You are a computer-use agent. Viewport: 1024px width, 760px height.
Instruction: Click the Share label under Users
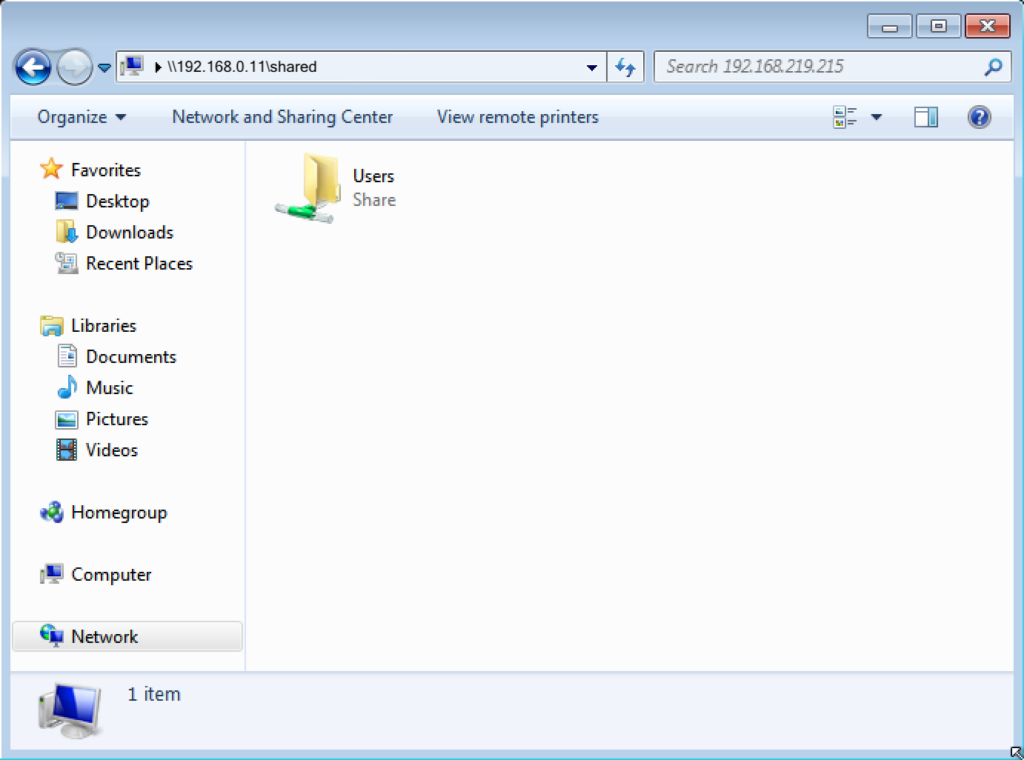click(x=374, y=200)
